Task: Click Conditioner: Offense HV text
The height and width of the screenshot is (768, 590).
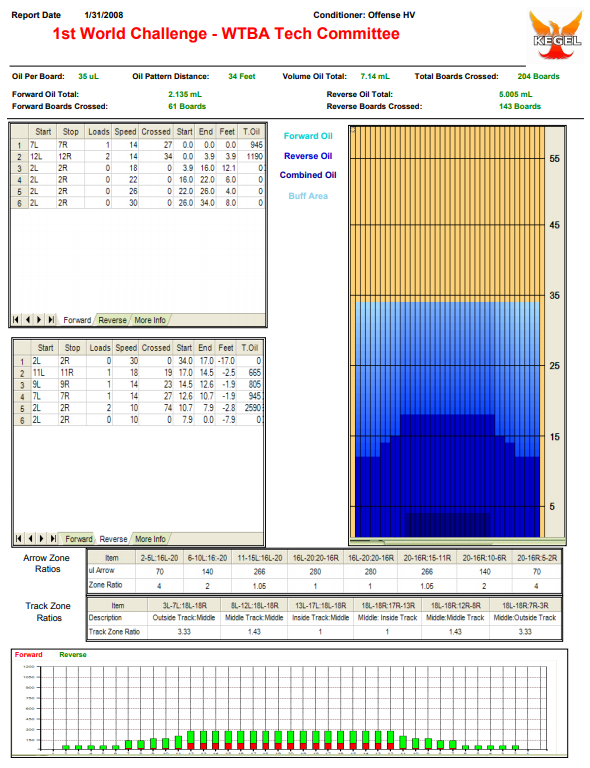Action: [x=364, y=15]
